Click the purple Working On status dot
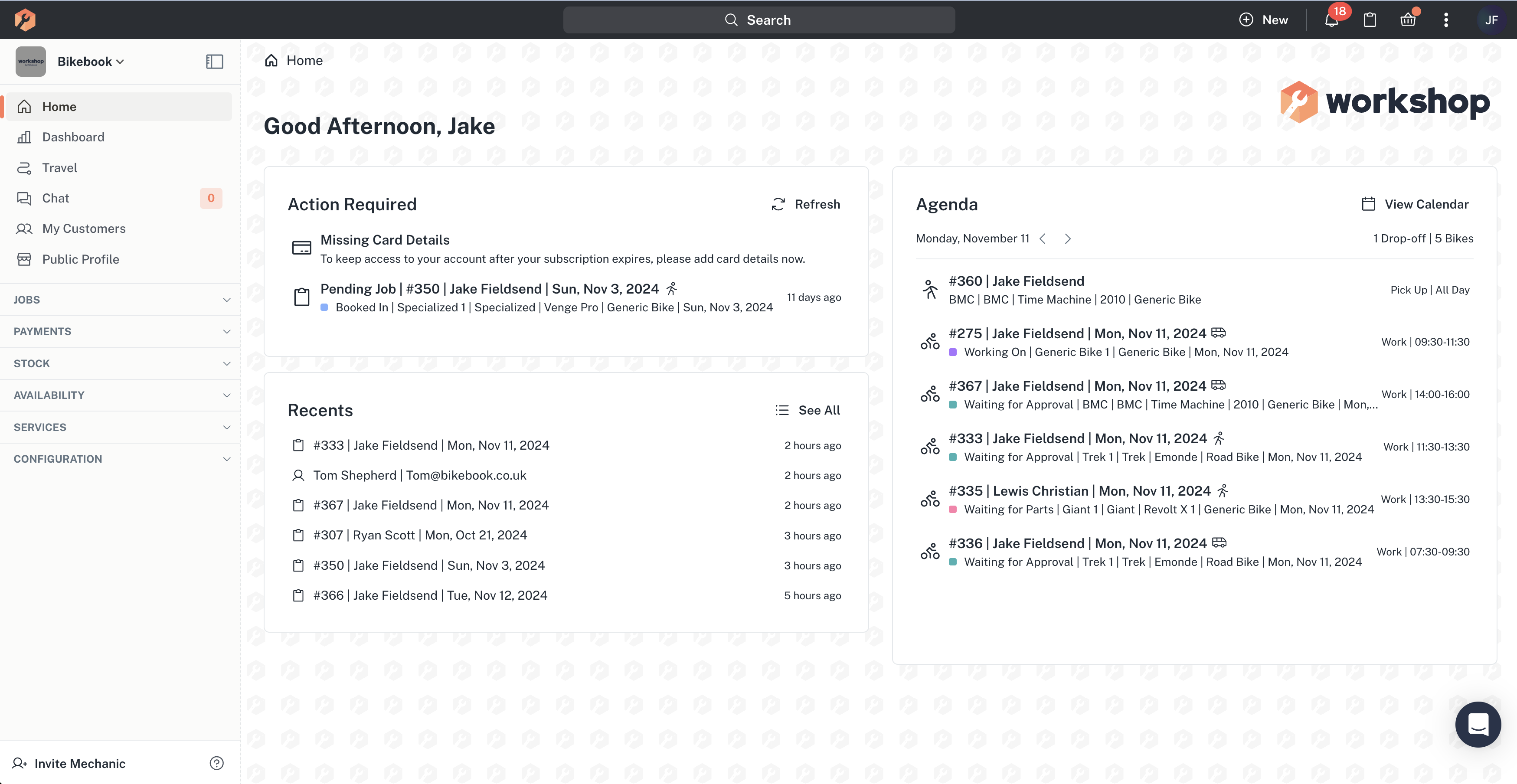The height and width of the screenshot is (784, 1517). tap(953, 352)
